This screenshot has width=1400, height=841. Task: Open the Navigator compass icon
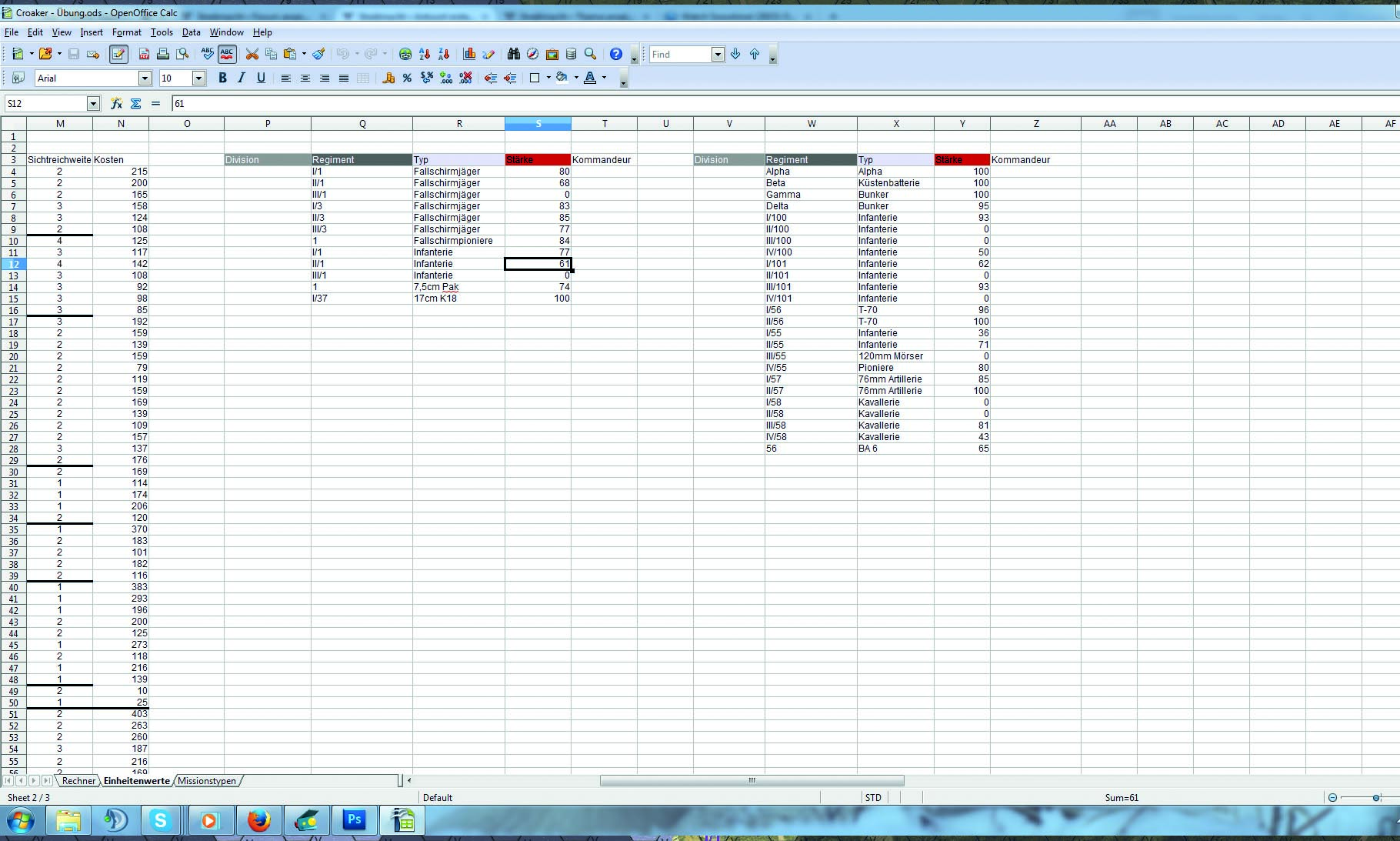tap(532, 54)
